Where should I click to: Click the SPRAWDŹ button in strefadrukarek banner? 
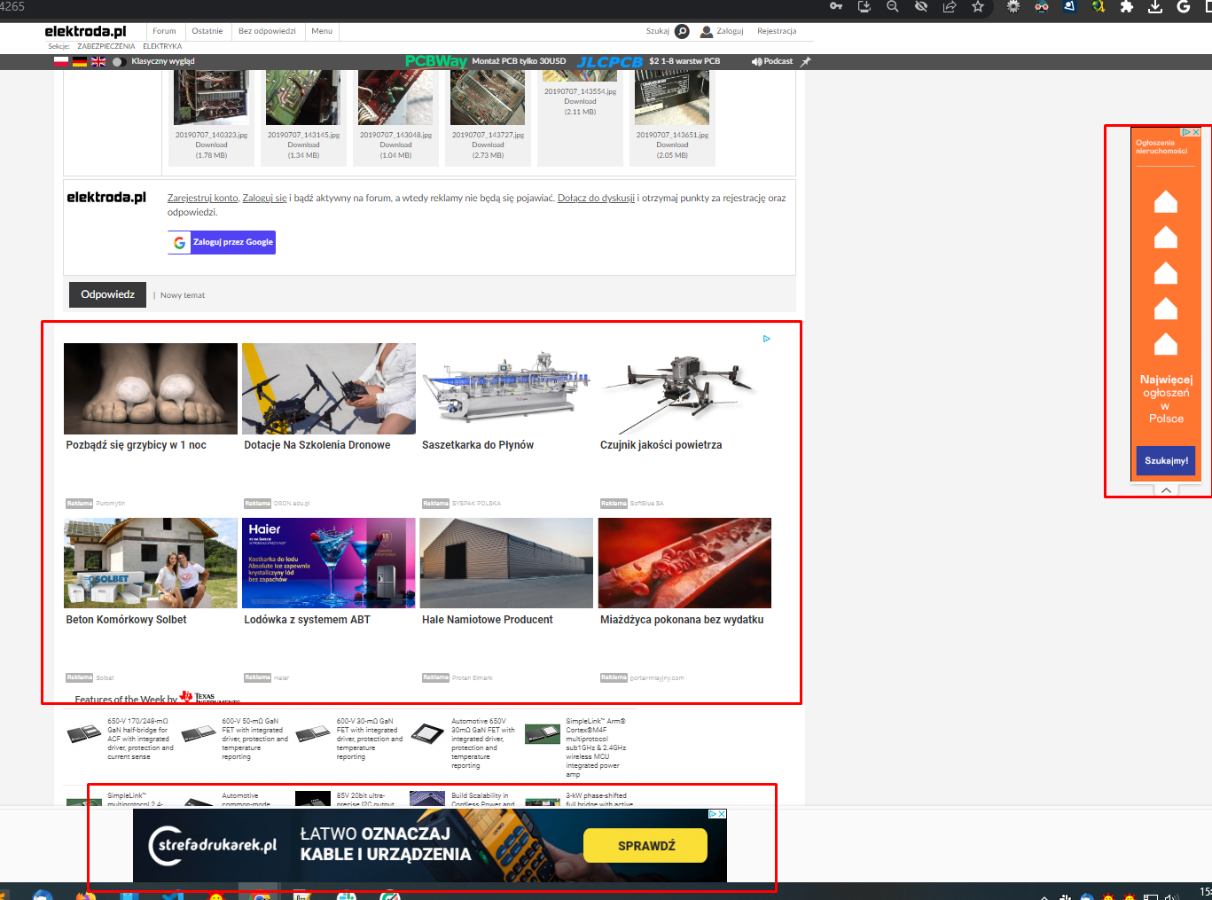(645, 846)
